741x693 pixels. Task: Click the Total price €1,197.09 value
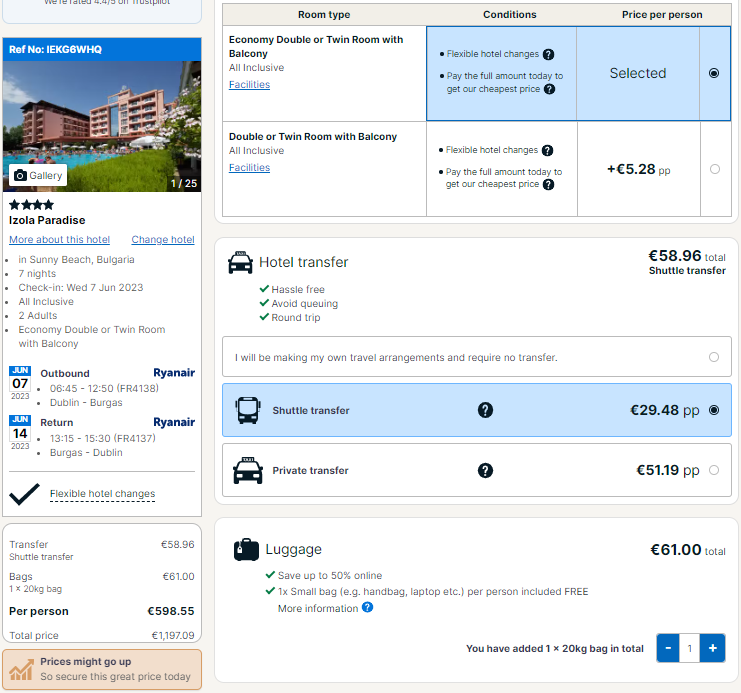point(172,635)
